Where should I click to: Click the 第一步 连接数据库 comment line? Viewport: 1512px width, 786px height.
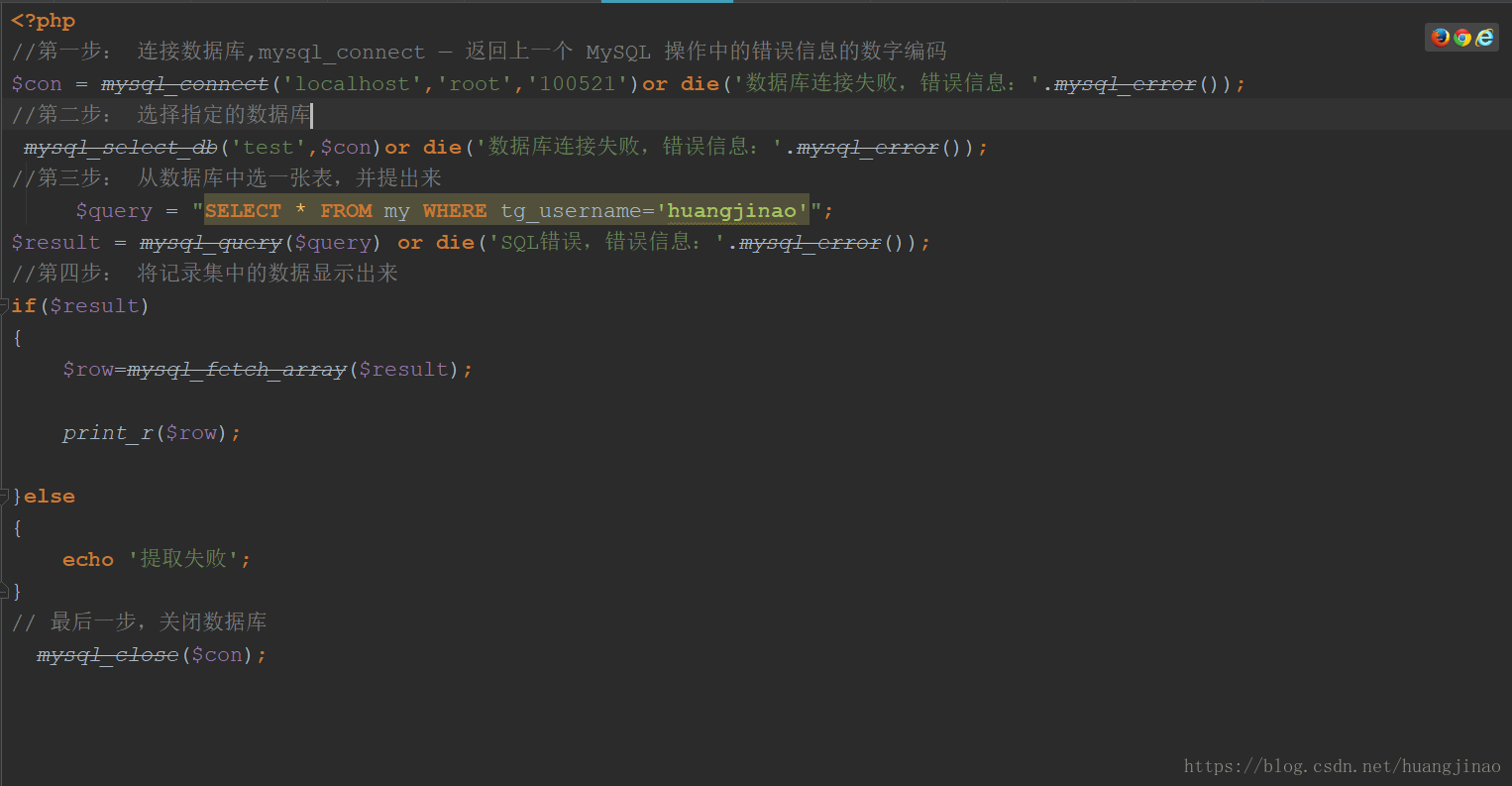479,52
